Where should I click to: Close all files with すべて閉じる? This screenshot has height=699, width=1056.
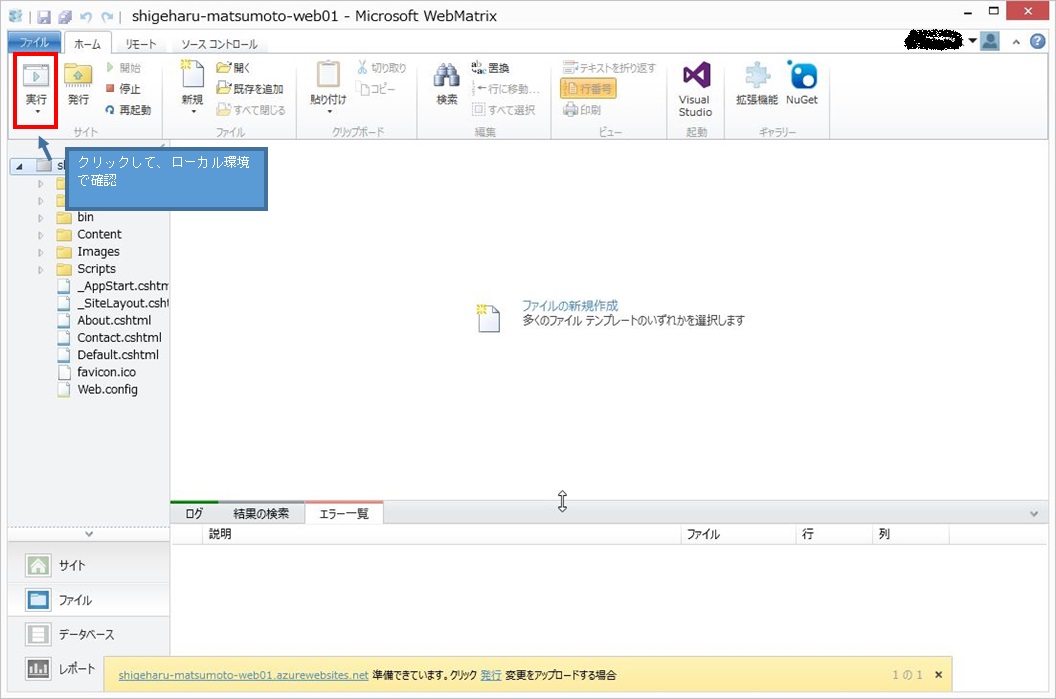click(251, 110)
